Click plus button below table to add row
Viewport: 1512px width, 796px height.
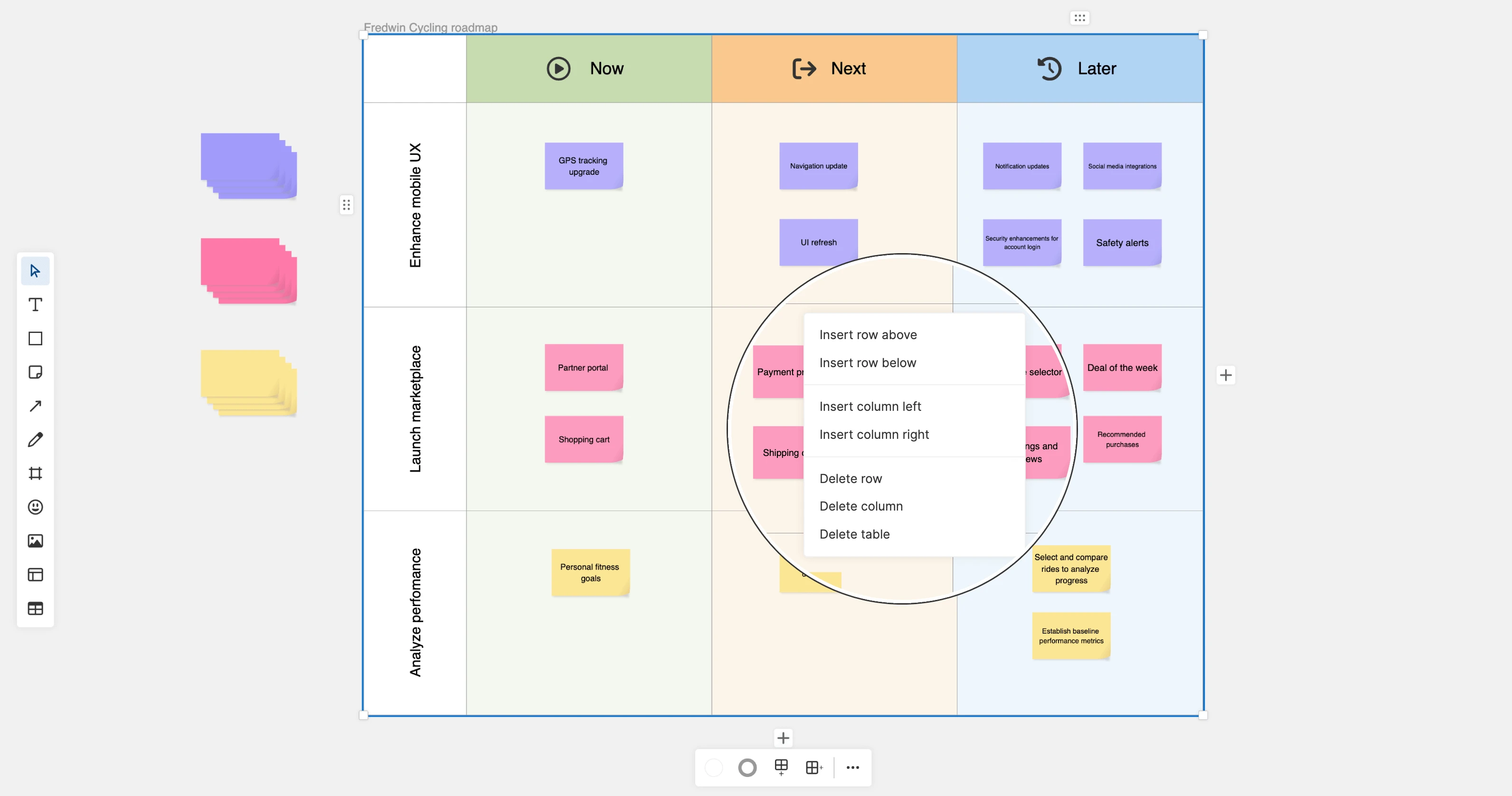pos(783,737)
